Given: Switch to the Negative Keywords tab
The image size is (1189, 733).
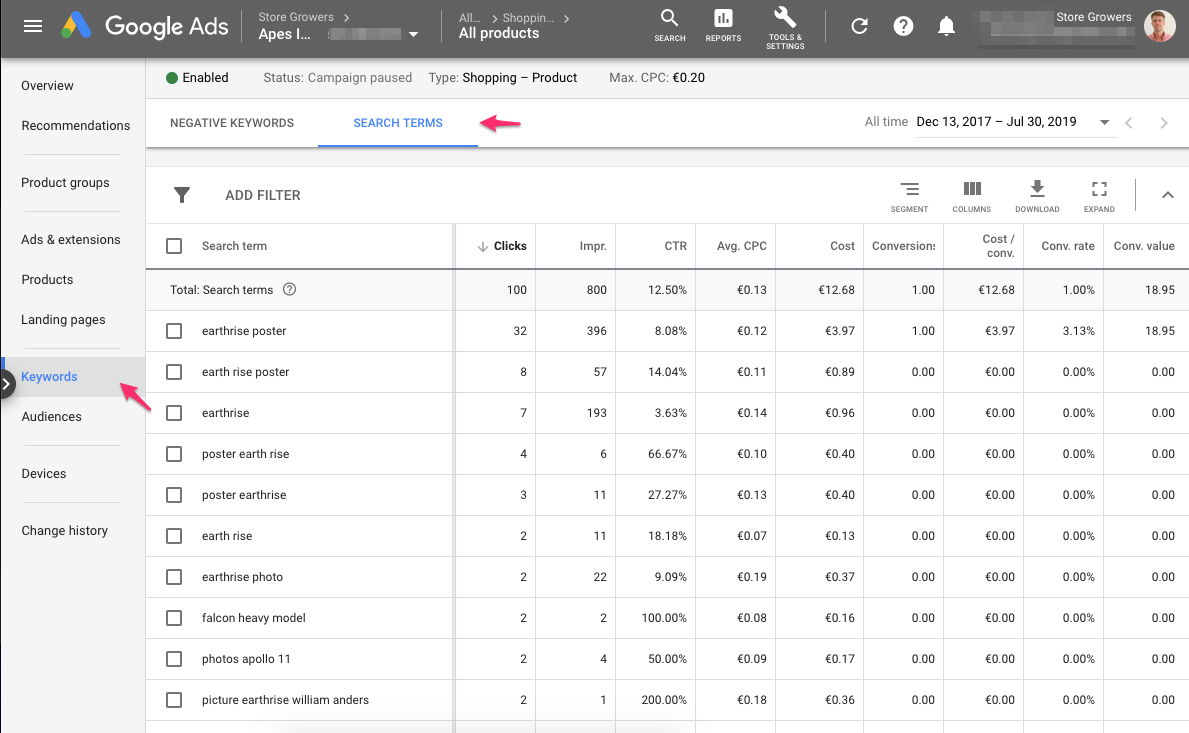Looking at the screenshot, I should click(232, 123).
